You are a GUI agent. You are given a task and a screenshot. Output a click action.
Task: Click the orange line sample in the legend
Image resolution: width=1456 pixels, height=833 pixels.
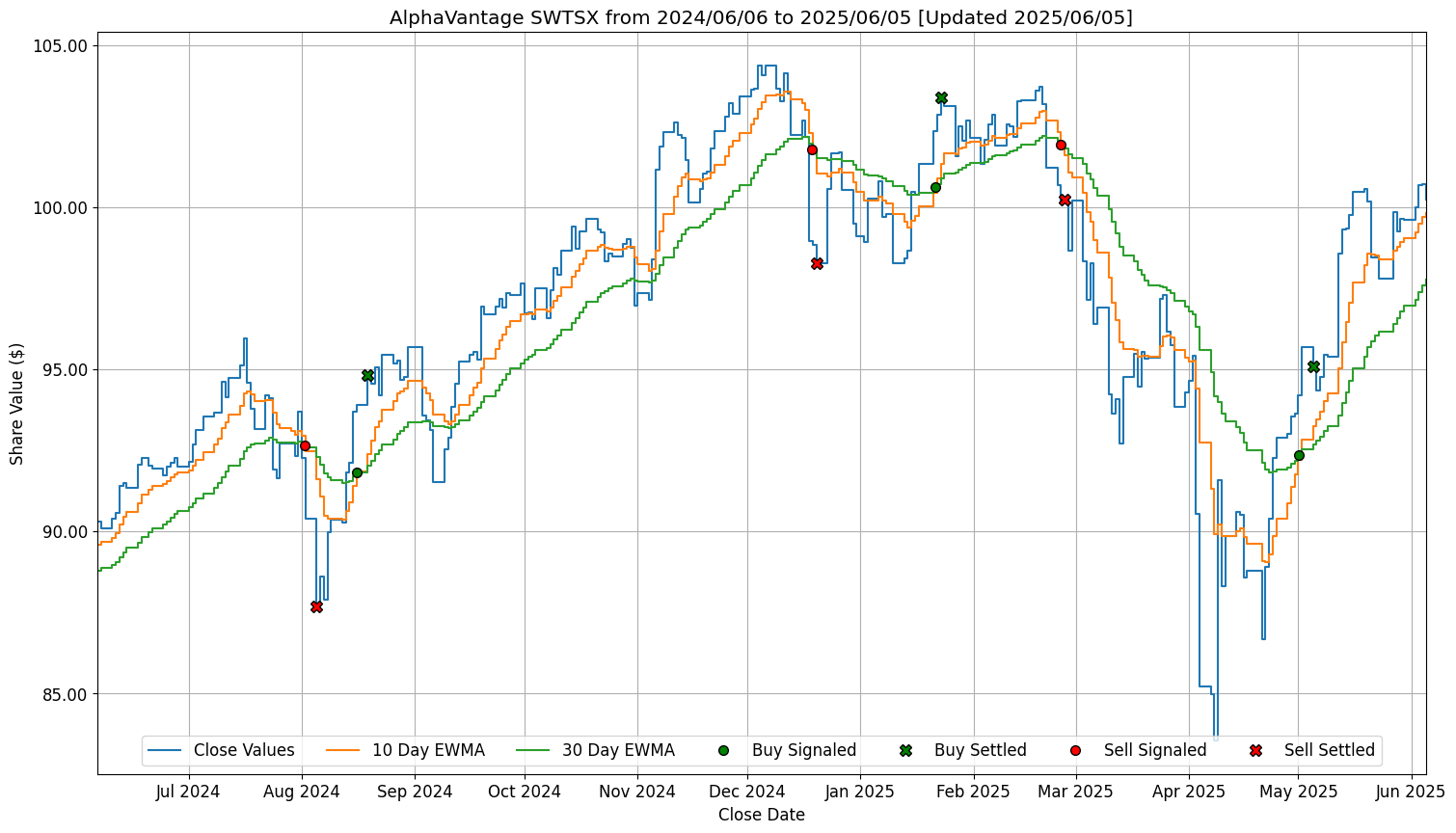pos(344,750)
